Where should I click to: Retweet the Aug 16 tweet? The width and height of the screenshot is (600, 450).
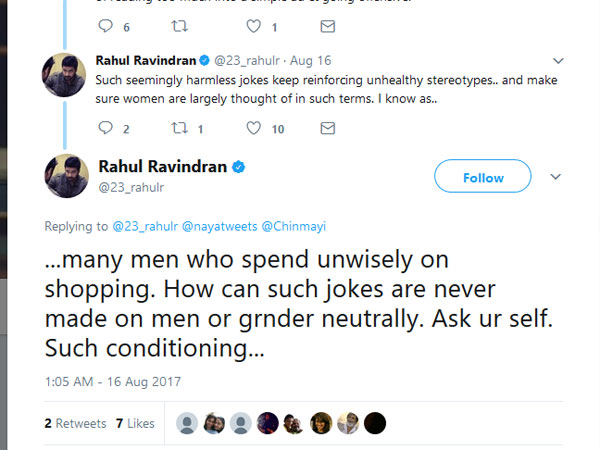tap(181, 128)
